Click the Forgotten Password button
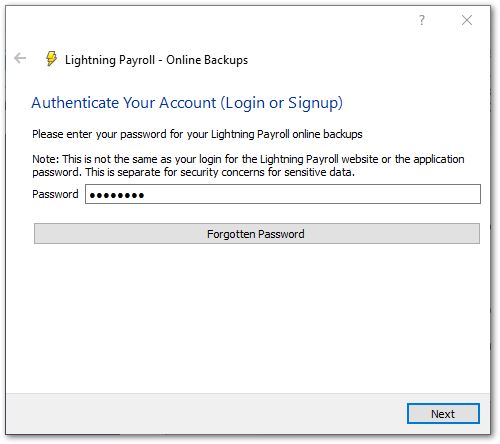Screen dimensions: 500x444 257,234
